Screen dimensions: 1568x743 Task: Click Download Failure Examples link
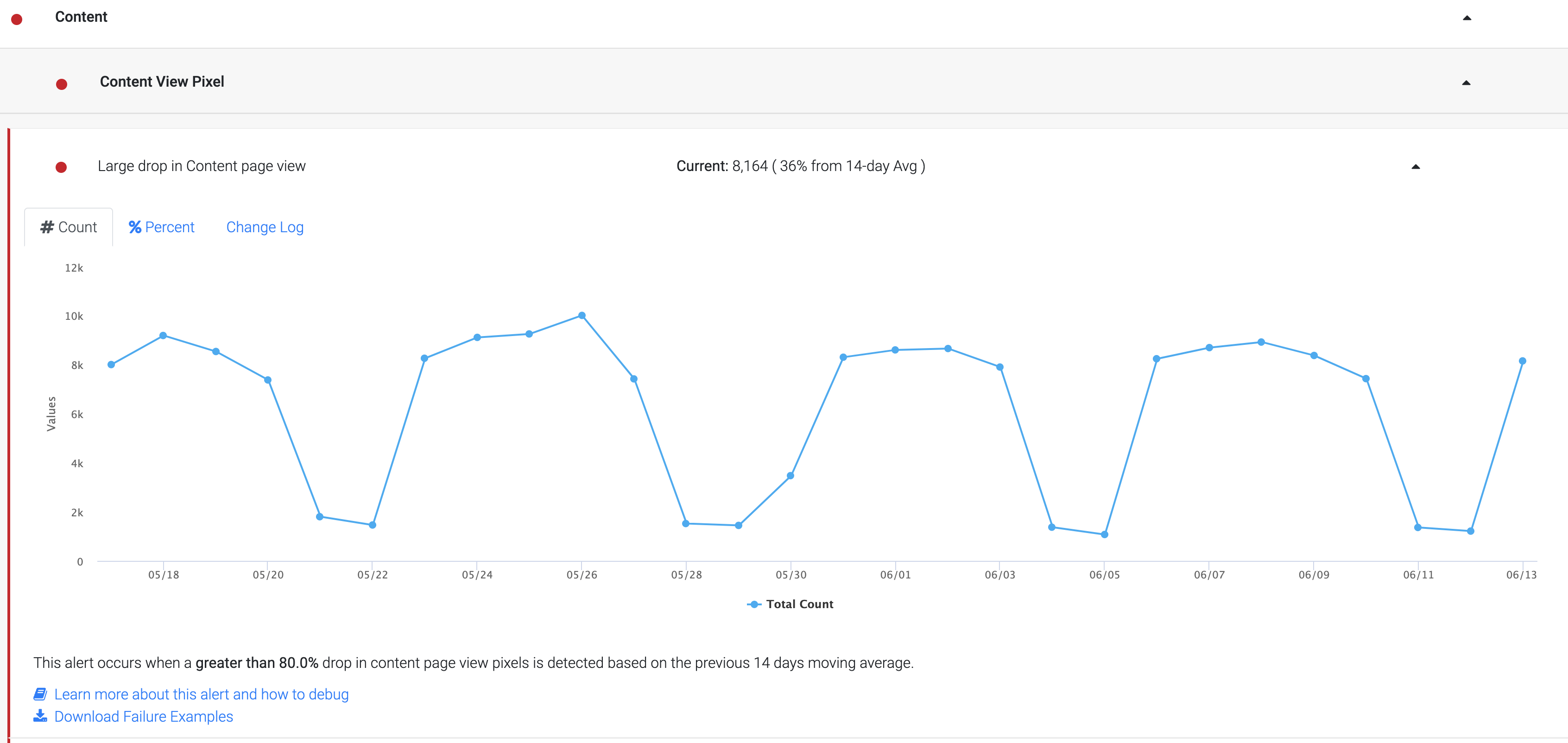(144, 716)
